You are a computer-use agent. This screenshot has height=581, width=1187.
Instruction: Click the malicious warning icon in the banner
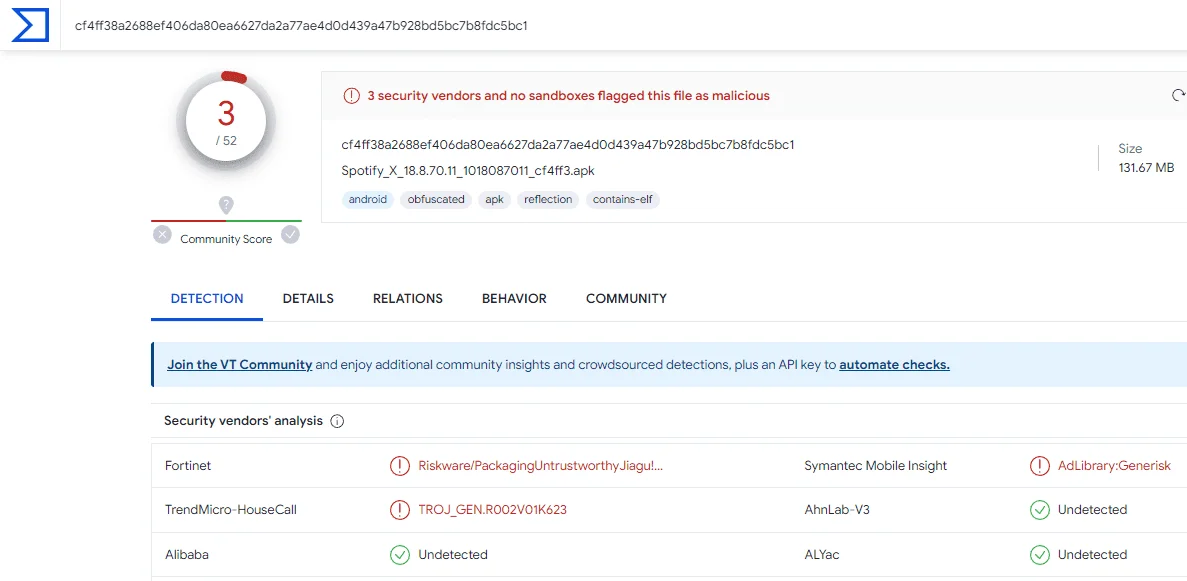[x=352, y=95]
